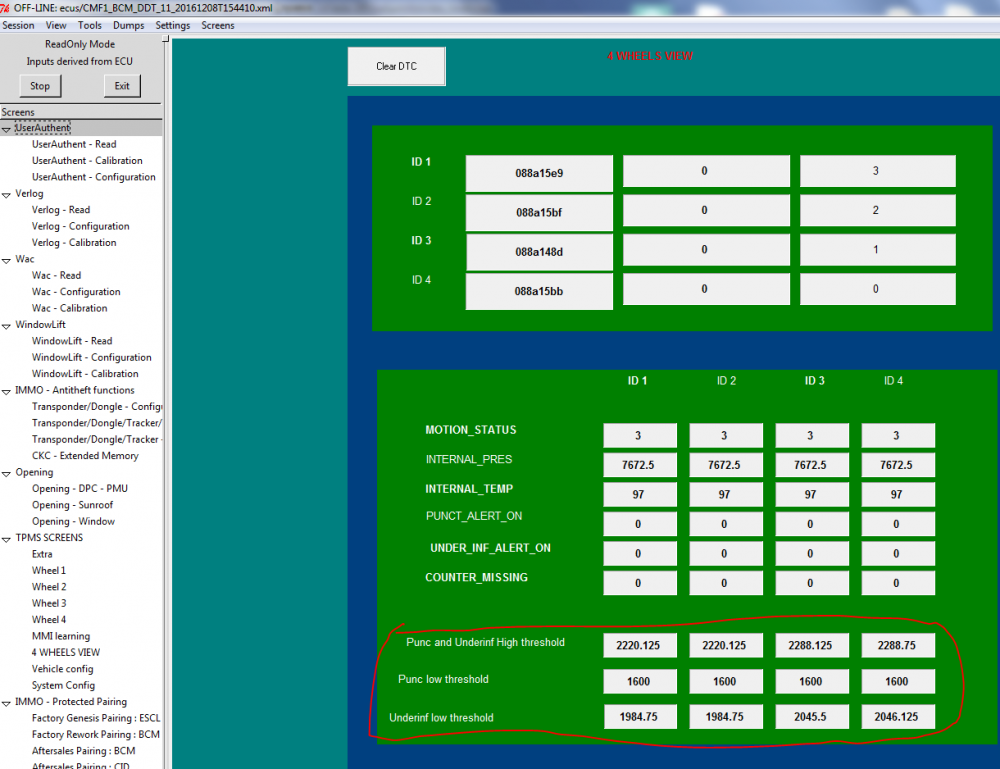Click INTERNAL_PRES value for ID 1
The width and height of the screenshot is (1000, 769).
(640, 465)
